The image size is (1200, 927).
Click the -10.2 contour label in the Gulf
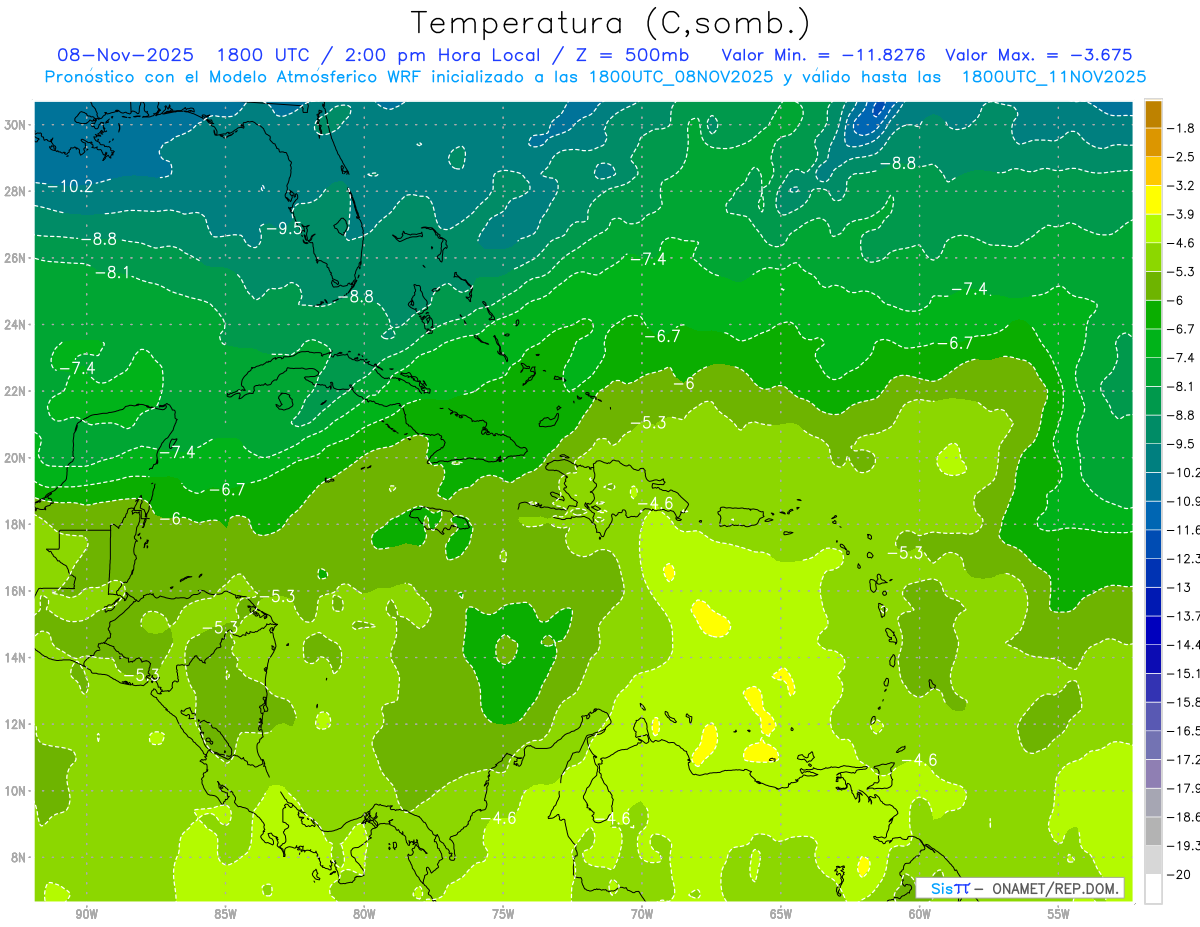pyautogui.click(x=71, y=186)
